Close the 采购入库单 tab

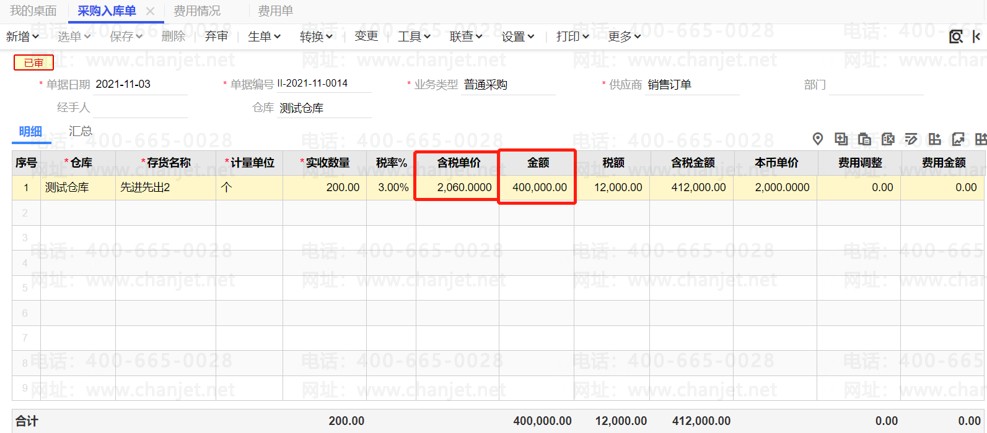point(149,11)
